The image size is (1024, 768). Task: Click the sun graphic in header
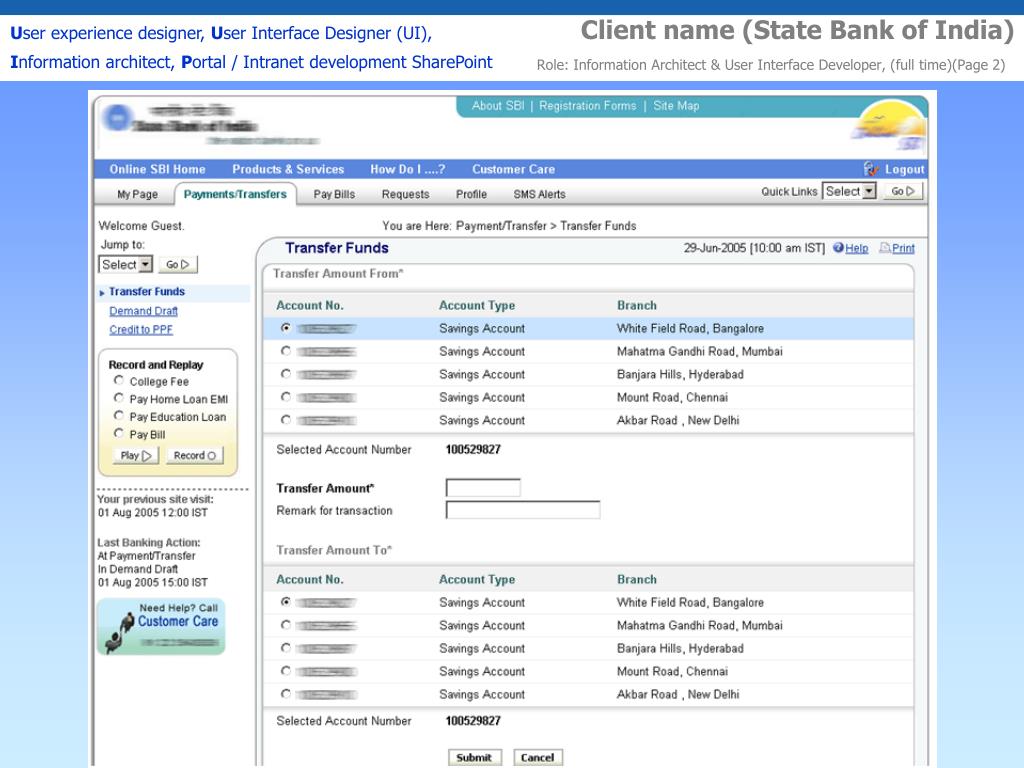(891, 125)
